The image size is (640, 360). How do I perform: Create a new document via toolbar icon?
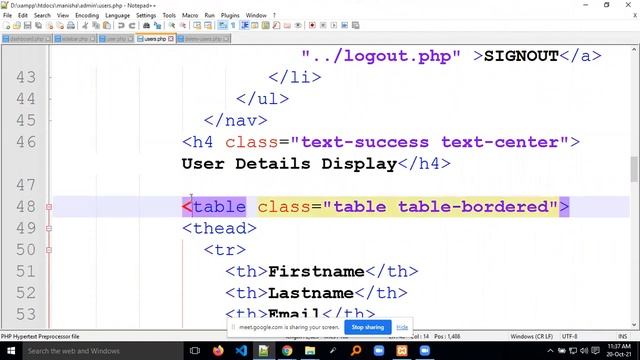click(x=6, y=25)
